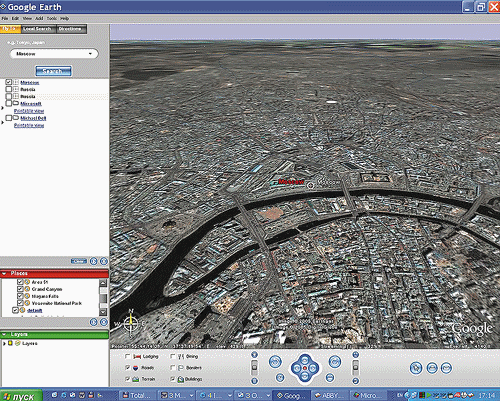This screenshot has height=401, width=500.
Task: Click the Layers globe icon in Layers panel
Action: pyautogui.click(x=18, y=343)
